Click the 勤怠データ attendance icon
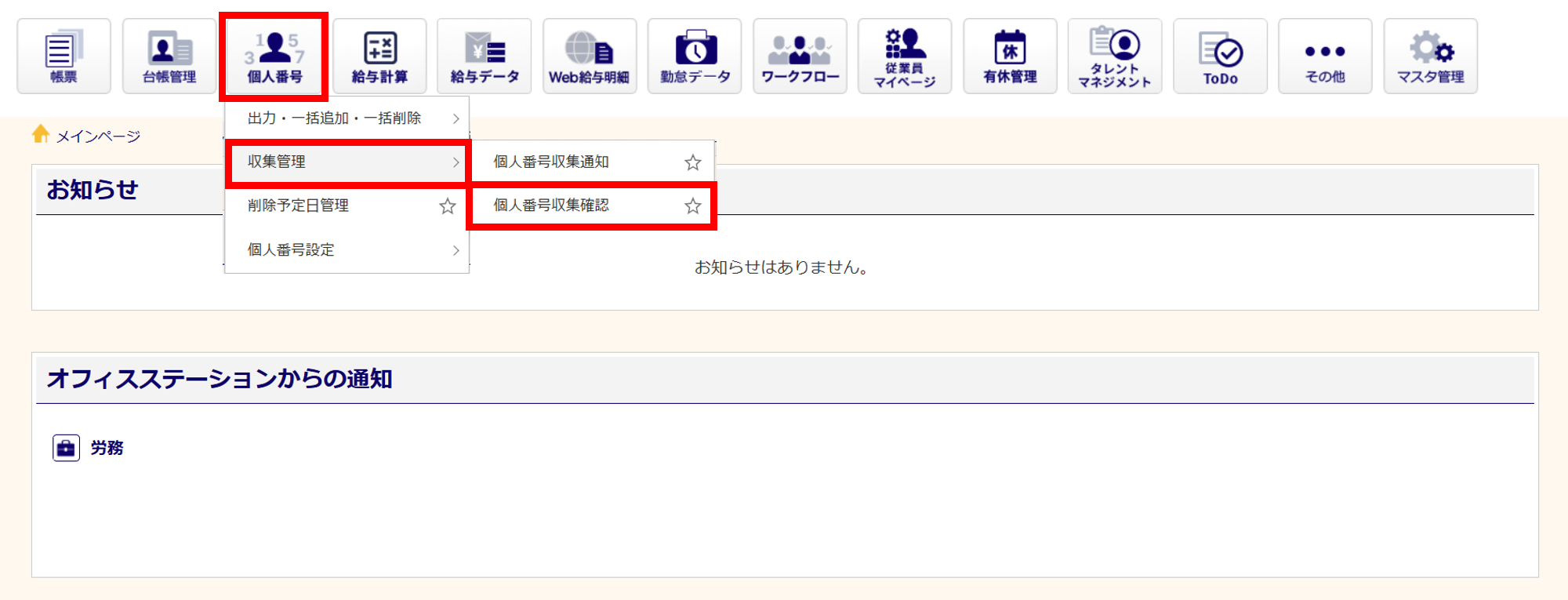The width and height of the screenshot is (1568, 600). [695, 56]
